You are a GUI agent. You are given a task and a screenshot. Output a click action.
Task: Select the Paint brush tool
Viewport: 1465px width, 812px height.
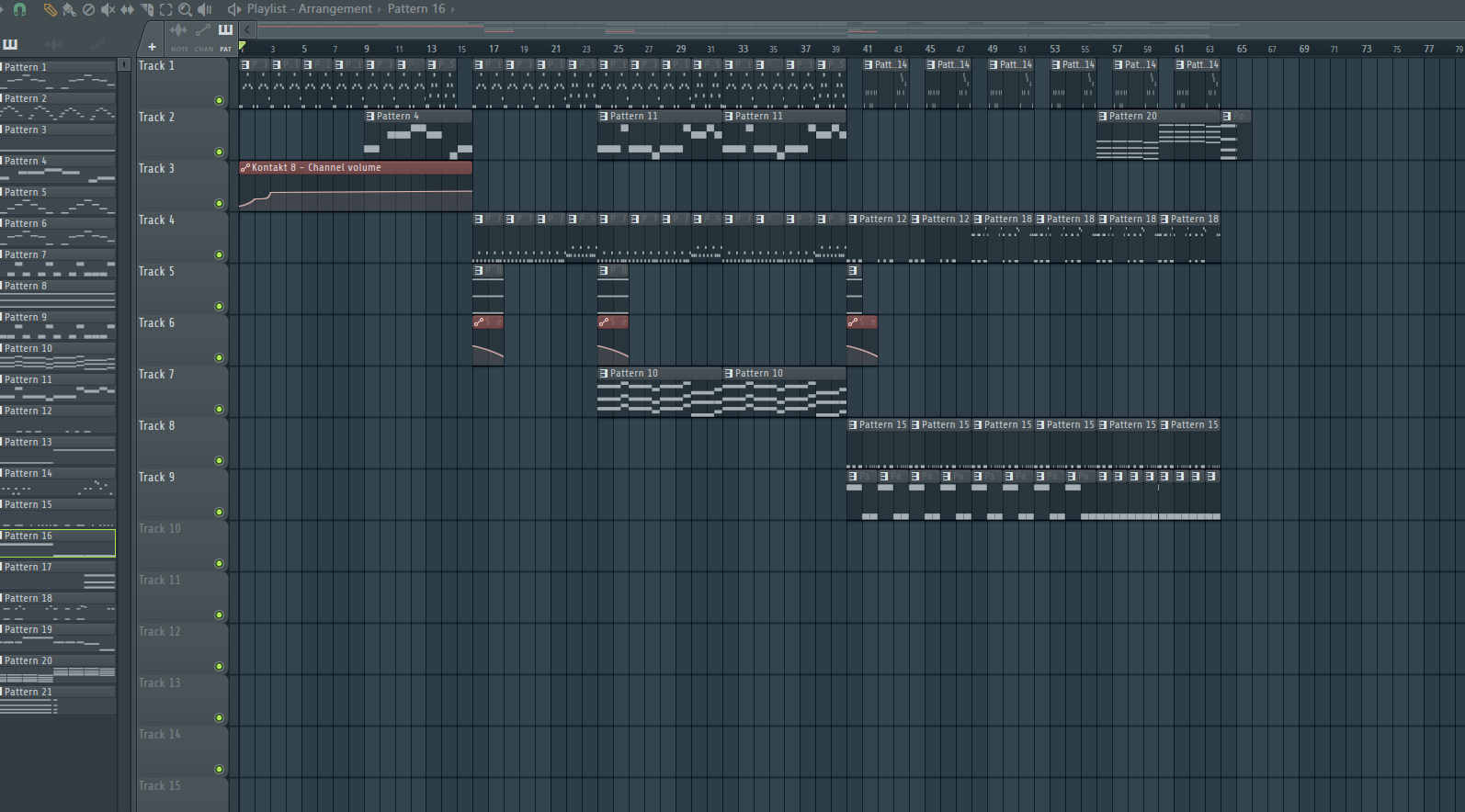tap(69, 9)
